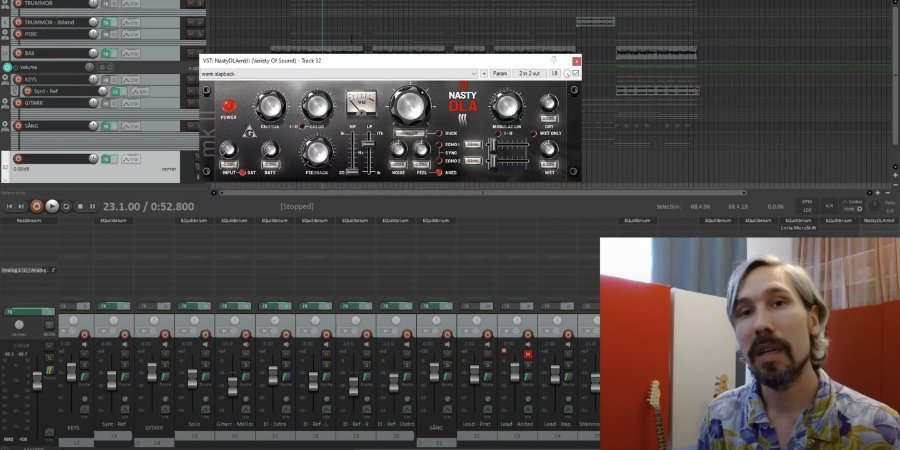Start playback with the transport Play button

[52, 206]
